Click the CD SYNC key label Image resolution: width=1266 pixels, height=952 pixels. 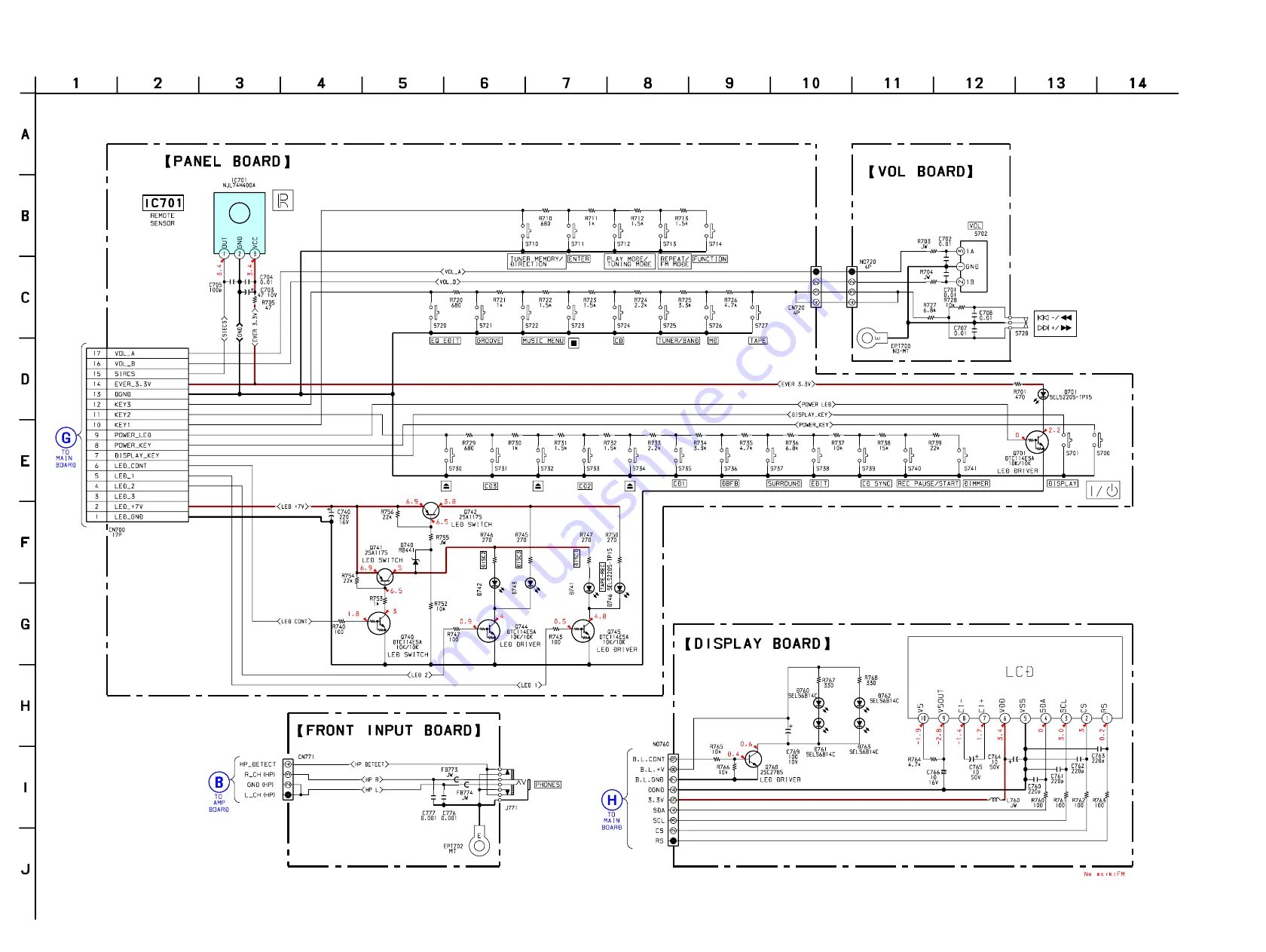point(876,484)
